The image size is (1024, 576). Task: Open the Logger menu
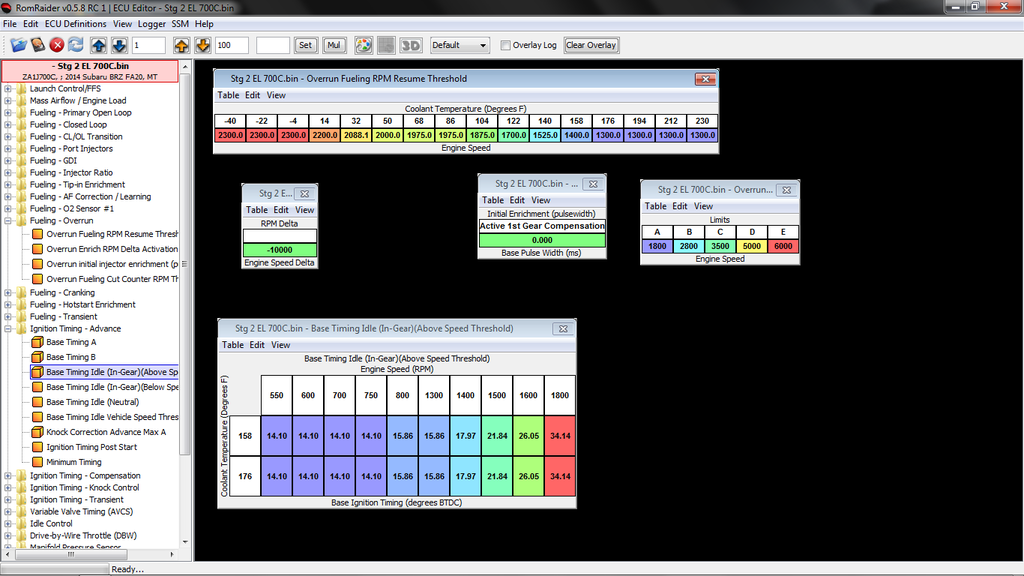152,23
